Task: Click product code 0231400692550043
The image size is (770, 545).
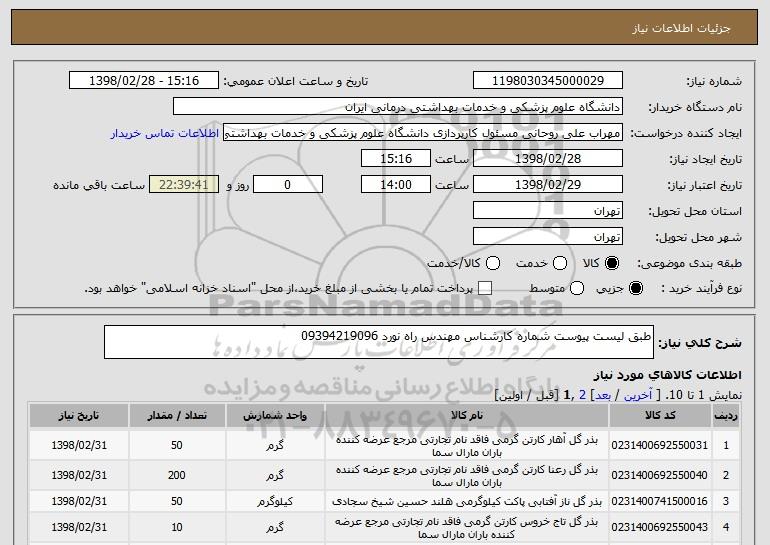Action: pos(660,527)
